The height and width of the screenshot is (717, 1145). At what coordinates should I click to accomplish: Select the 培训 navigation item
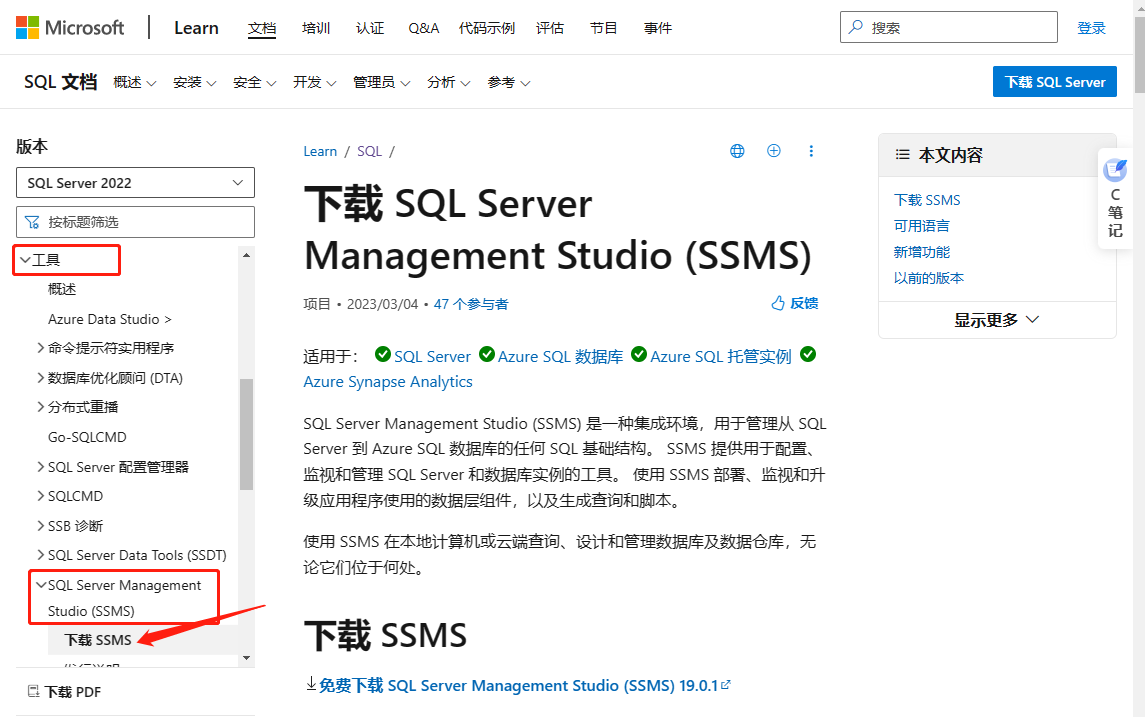316,27
